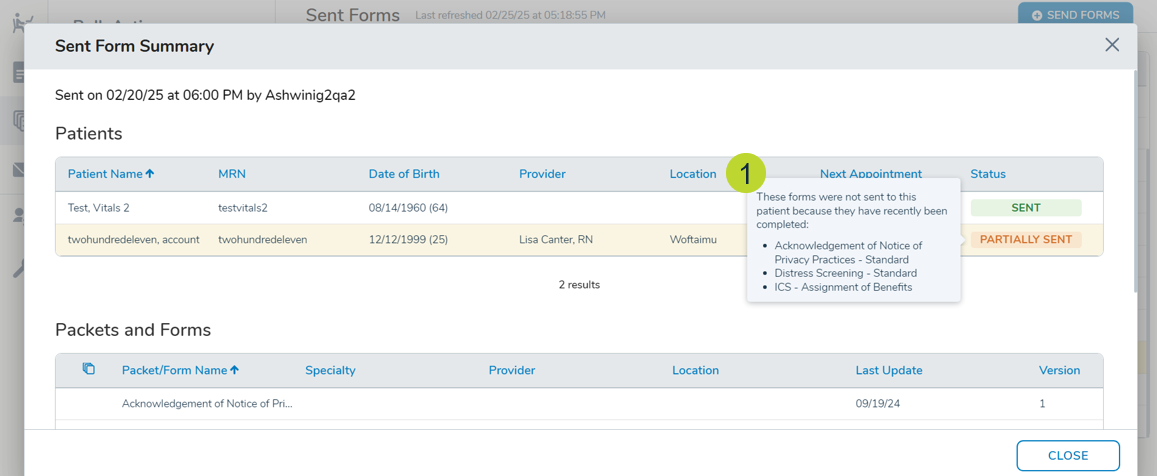Click the plus icon on Send Forms
The width and height of the screenshot is (1157, 476).
[1037, 15]
